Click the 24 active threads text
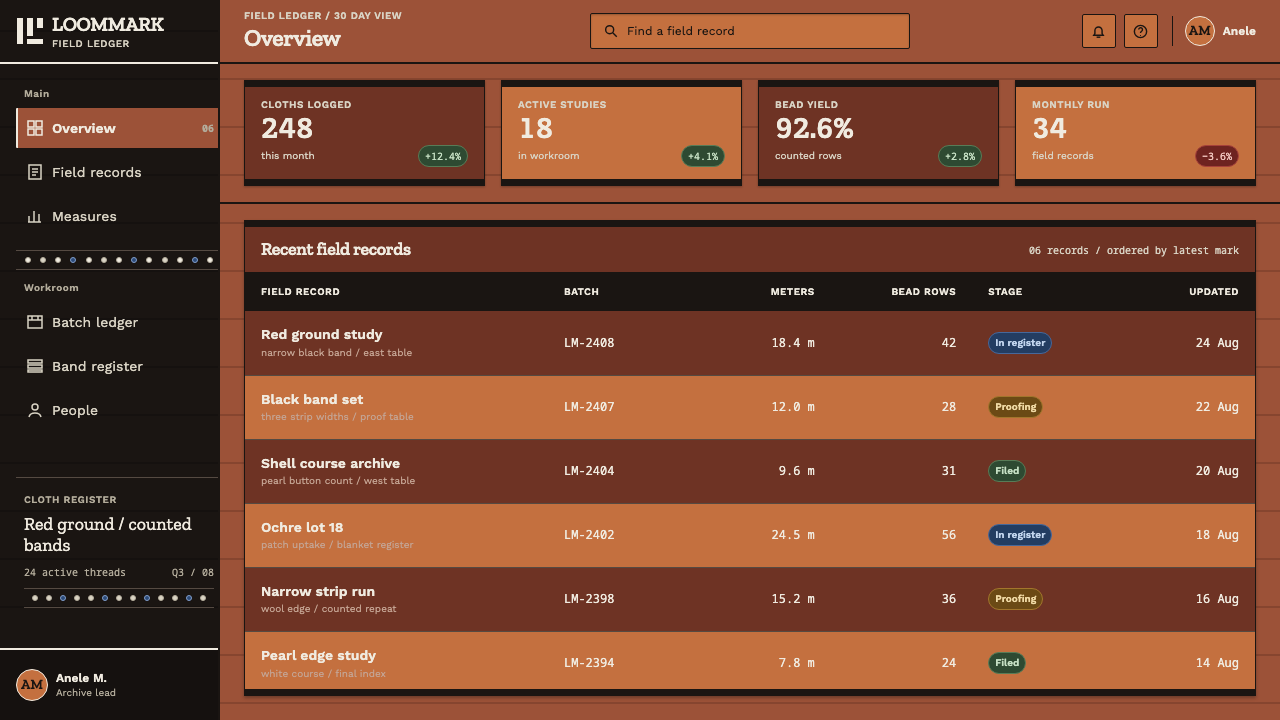1280x720 pixels. (75, 573)
